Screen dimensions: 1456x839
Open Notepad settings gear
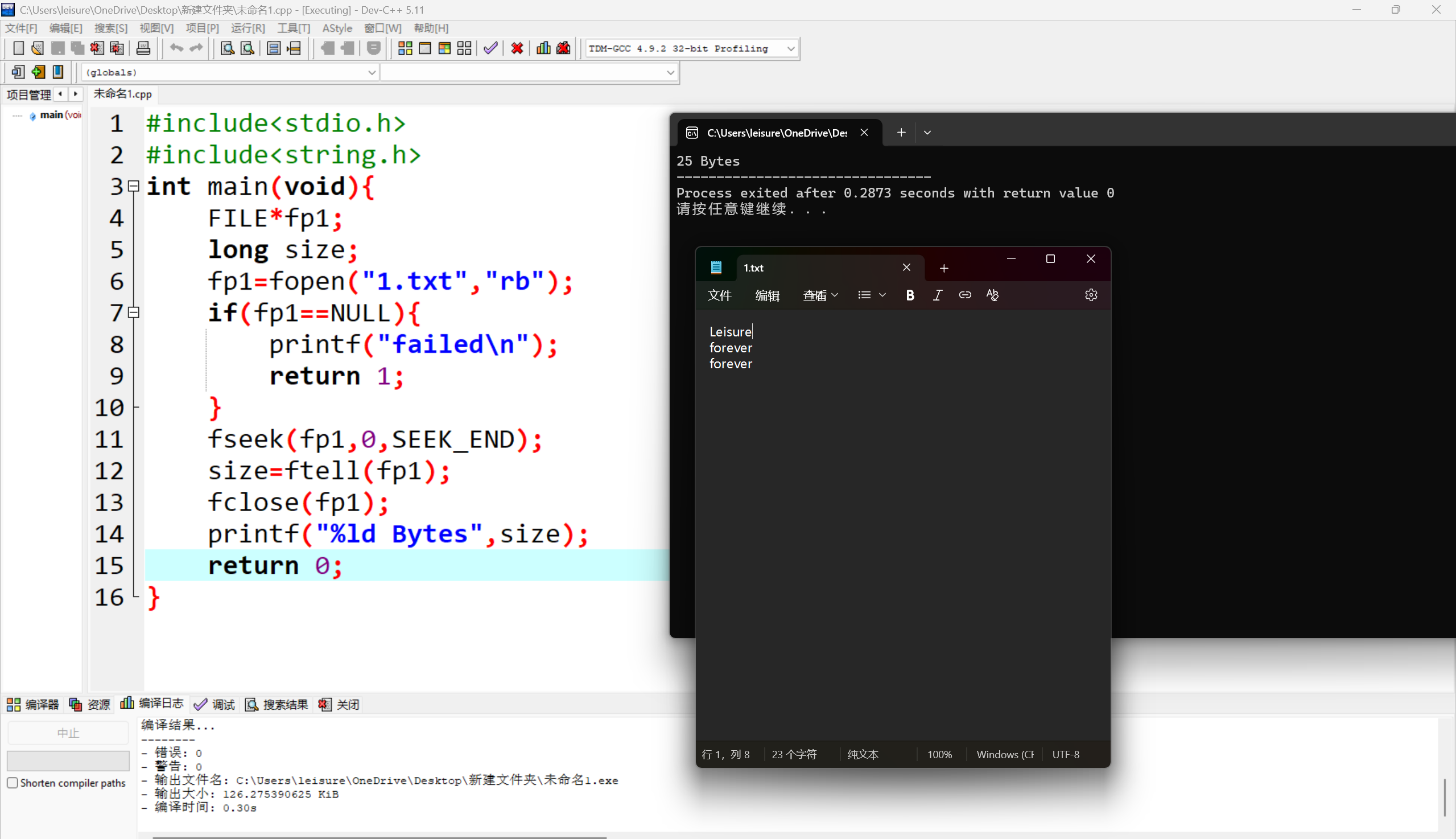pos(1091,295)
